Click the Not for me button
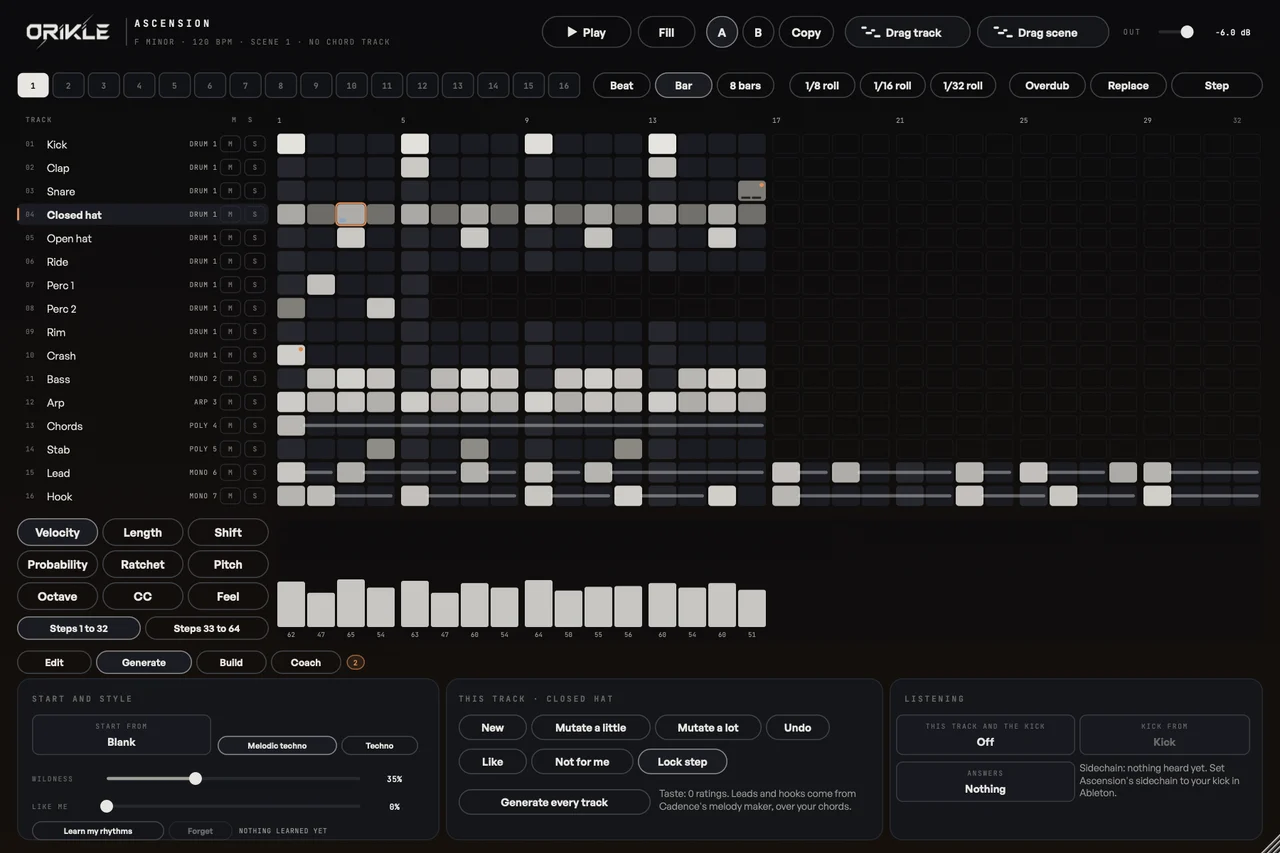1280x853 pixels. 582,761
